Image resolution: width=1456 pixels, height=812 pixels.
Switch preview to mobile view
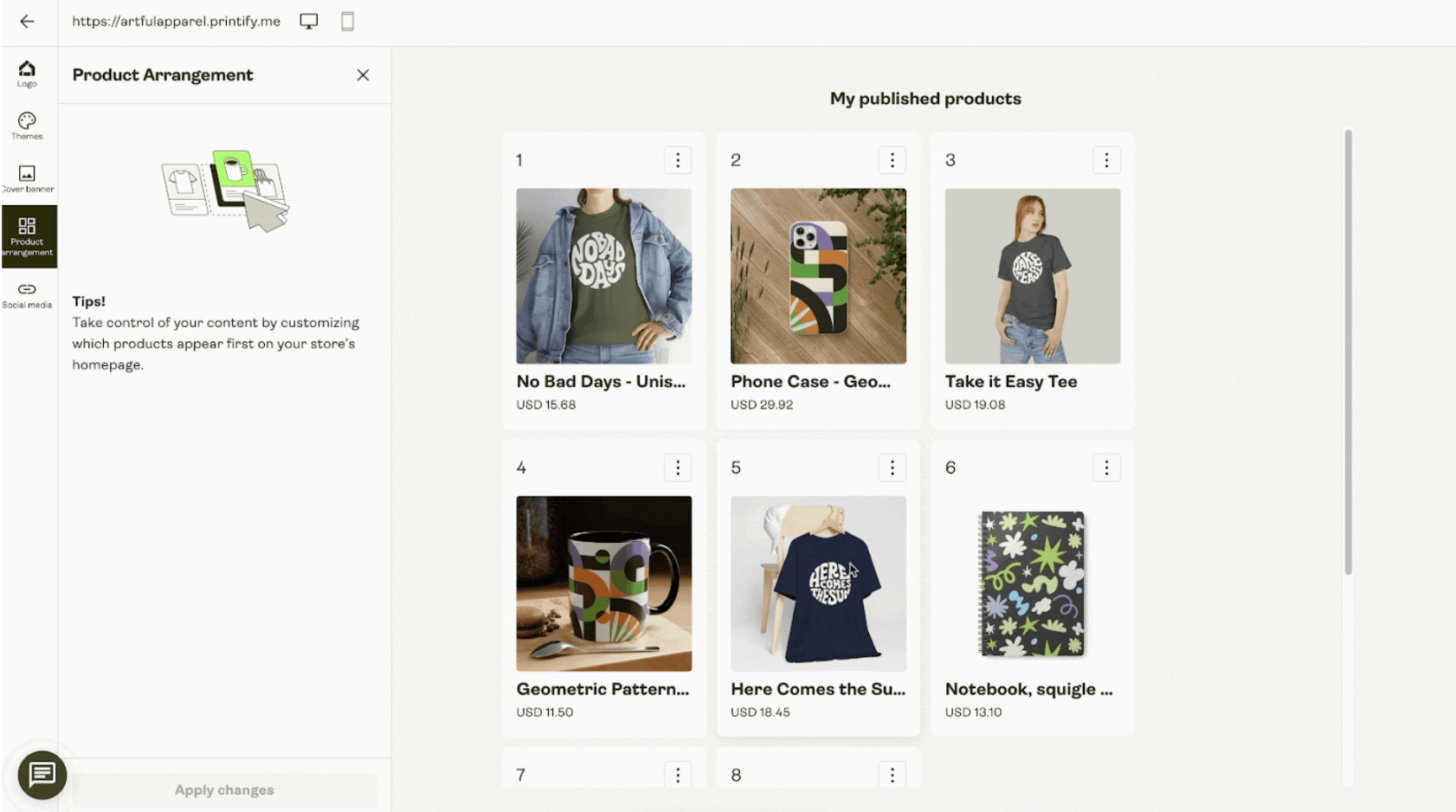[347, 21]
